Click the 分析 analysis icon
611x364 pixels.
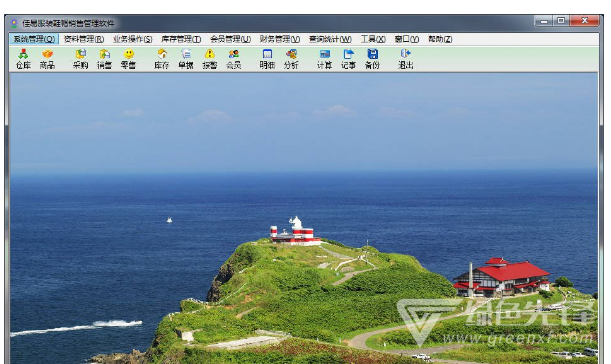click(291, 59)
